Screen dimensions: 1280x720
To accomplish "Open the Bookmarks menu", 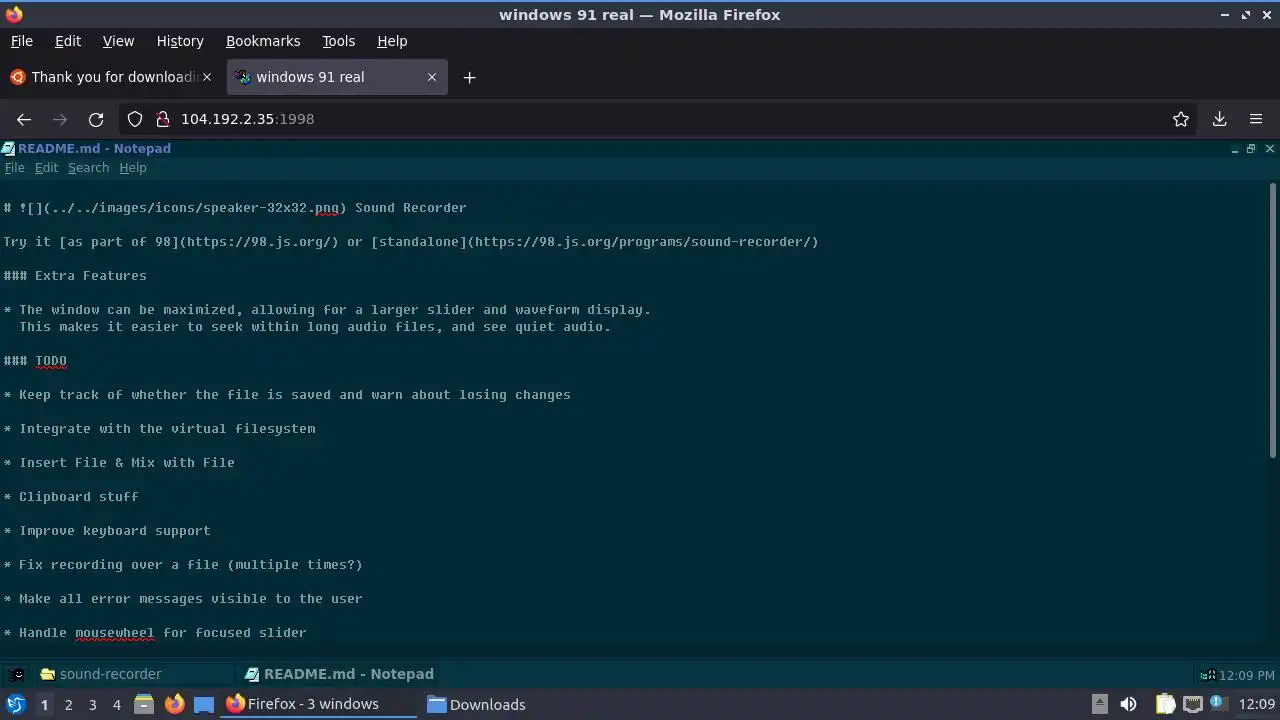I will (x=263, y=41).
